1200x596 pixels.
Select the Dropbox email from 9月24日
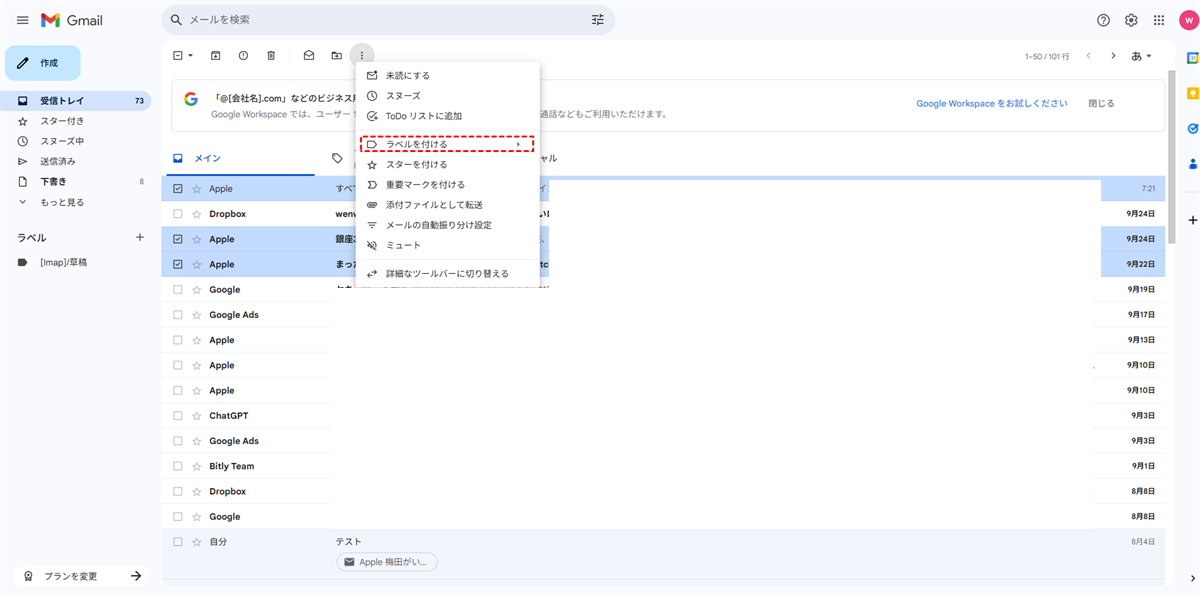click(178, 214)
